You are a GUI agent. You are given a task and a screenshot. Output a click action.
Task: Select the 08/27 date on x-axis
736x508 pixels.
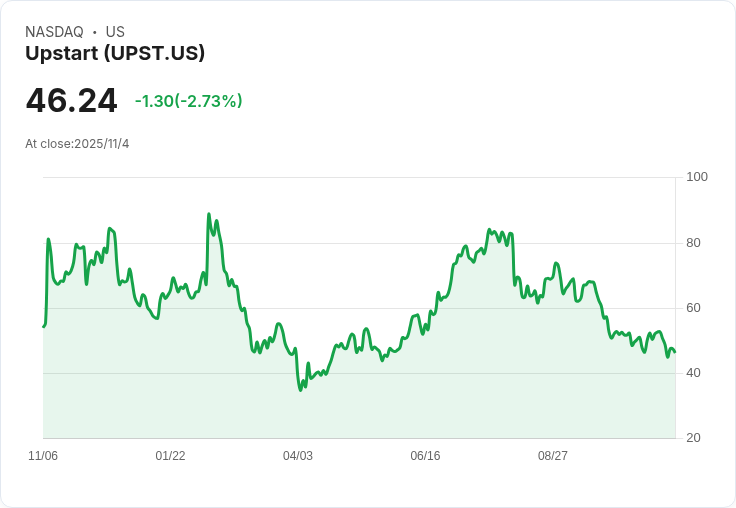click(553, 456)
